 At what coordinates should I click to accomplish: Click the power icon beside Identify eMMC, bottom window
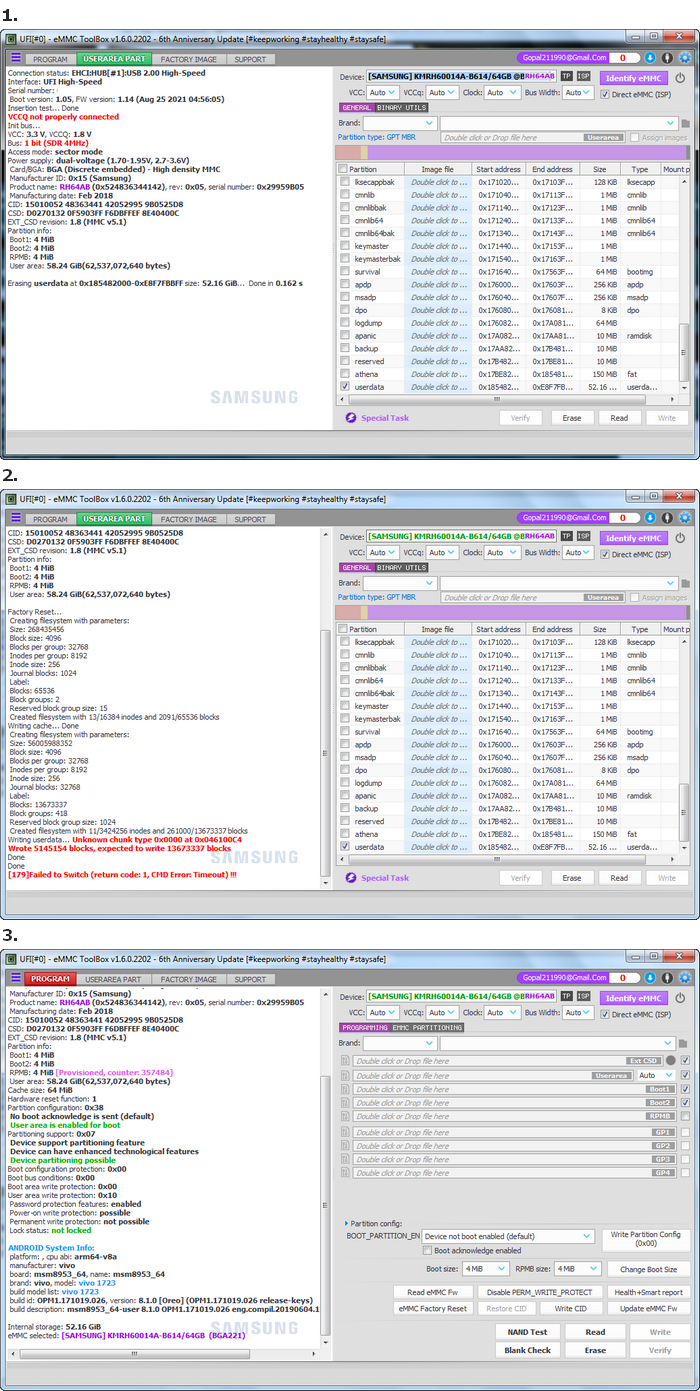(x=681, y=997)
